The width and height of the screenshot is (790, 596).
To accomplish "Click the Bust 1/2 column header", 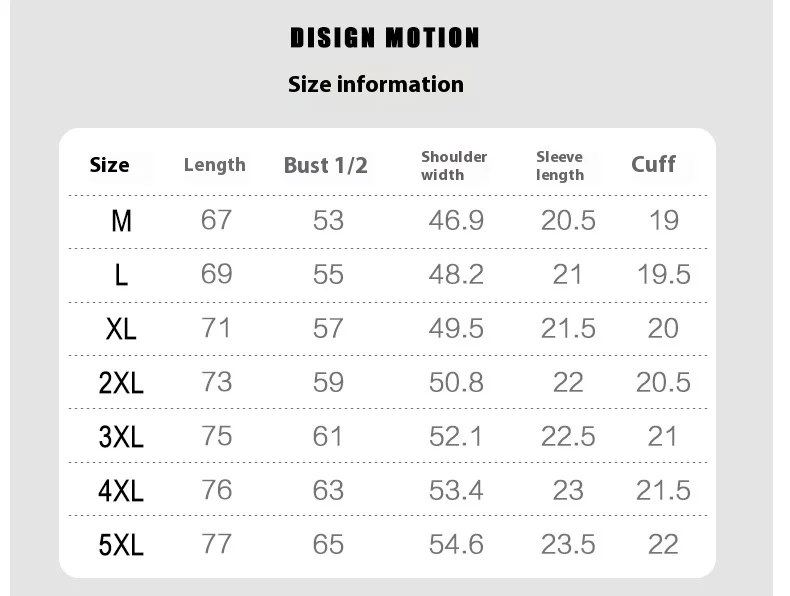I will tap(326, 166).
